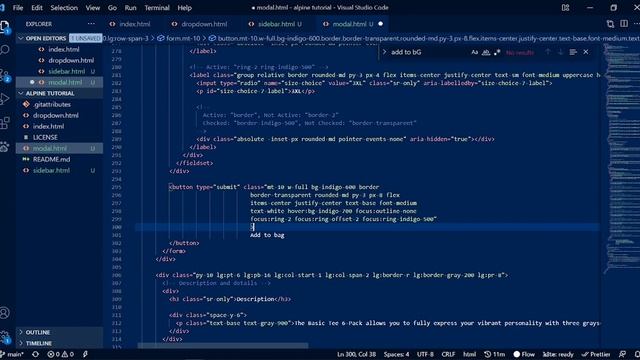This screenshot has width=640, height=360.
Task: Open the Search view in activity bar
Action: (x=5, y=50)
